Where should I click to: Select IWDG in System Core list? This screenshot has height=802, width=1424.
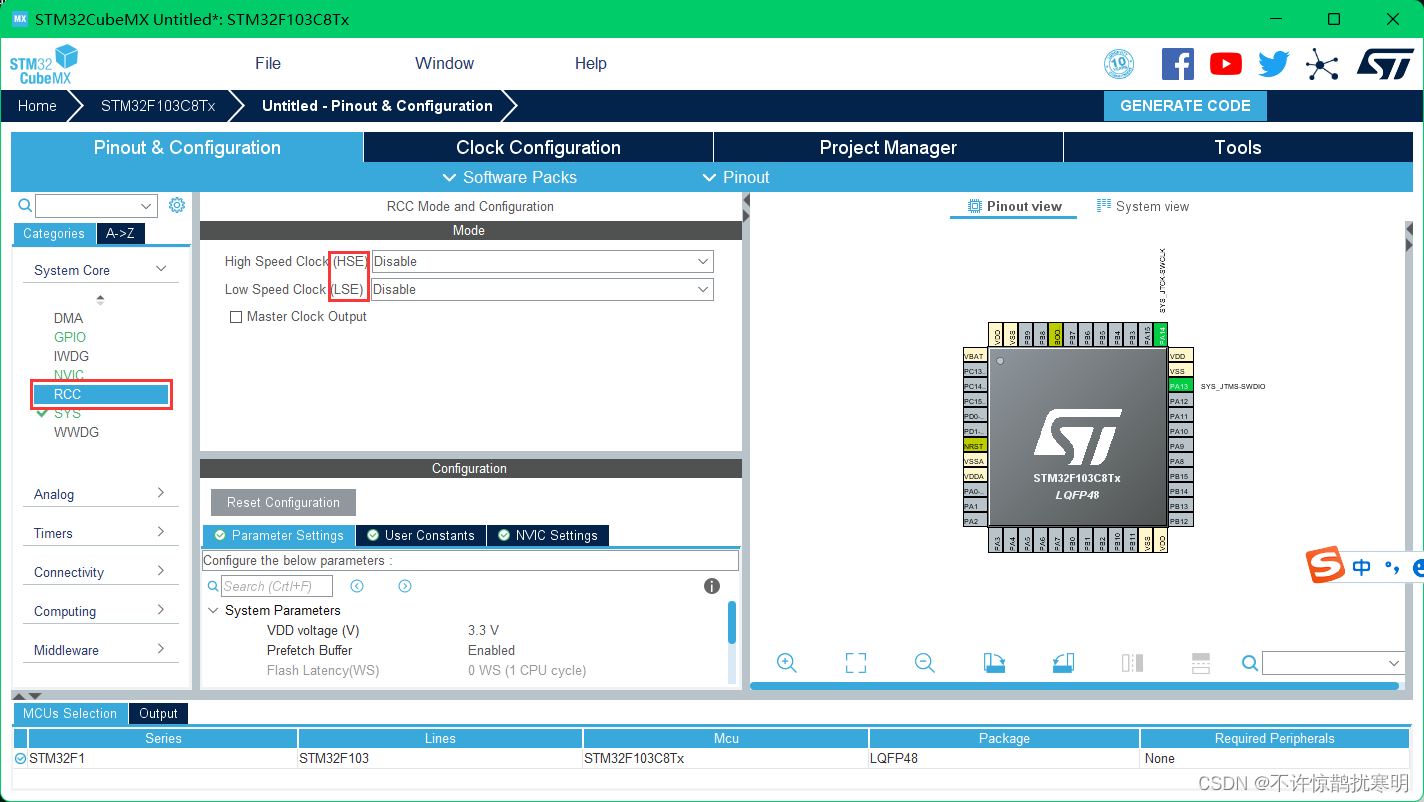coord(71,356)
